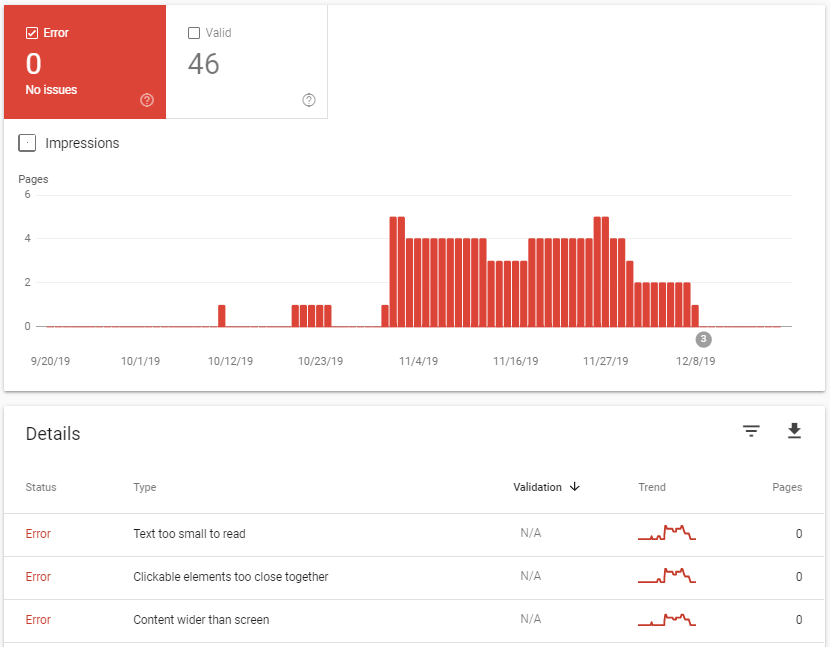Click the Pages column header
This screenshot has height=647, width=830.
787,487
